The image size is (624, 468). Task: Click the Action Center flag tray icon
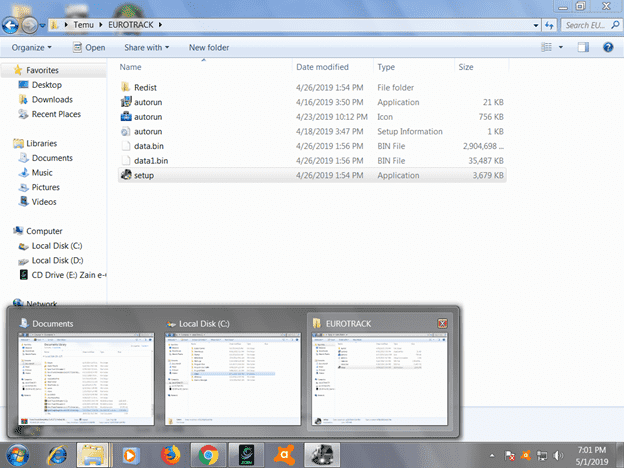pyautogui.click(x=509, y=456)
